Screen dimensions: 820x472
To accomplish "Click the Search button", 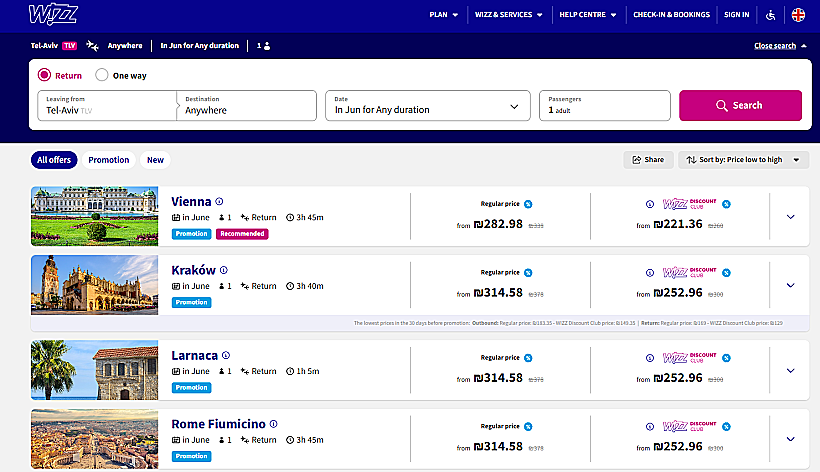I will [x=740, y=105].
